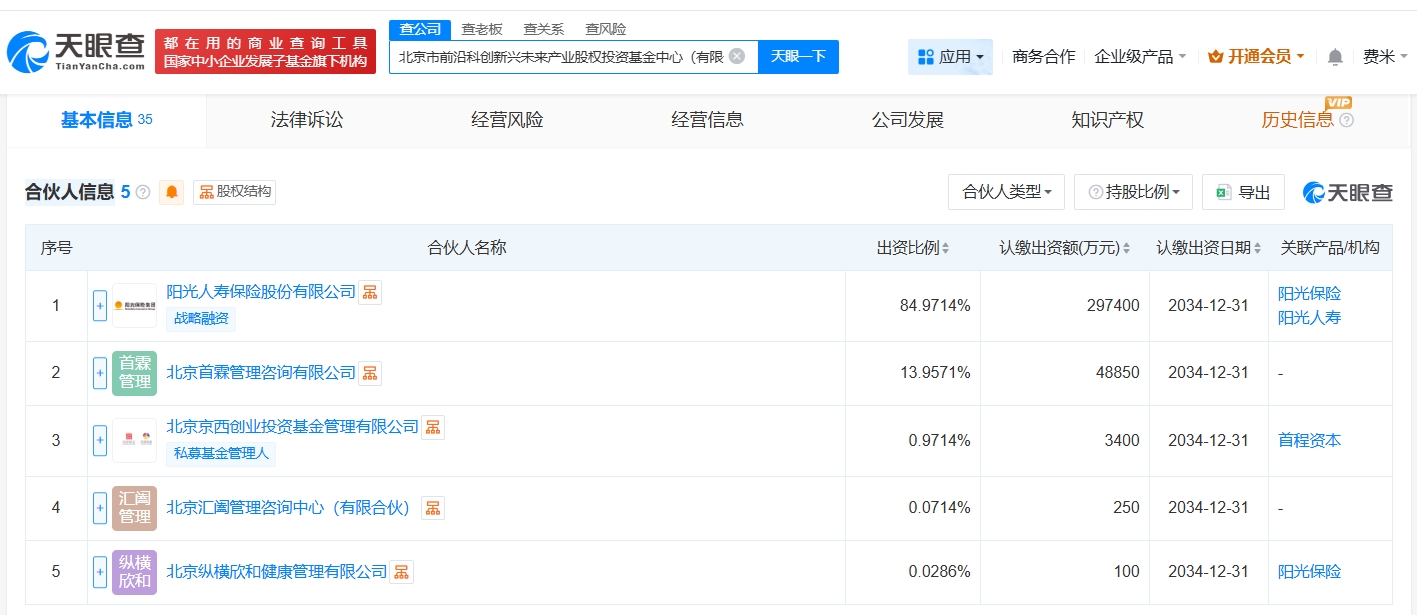The width and height of the screenshot is (1417, 615).
Task: Open equity structure icon for 北京汇阖管理咨询中心
Action: click(433, 508)
